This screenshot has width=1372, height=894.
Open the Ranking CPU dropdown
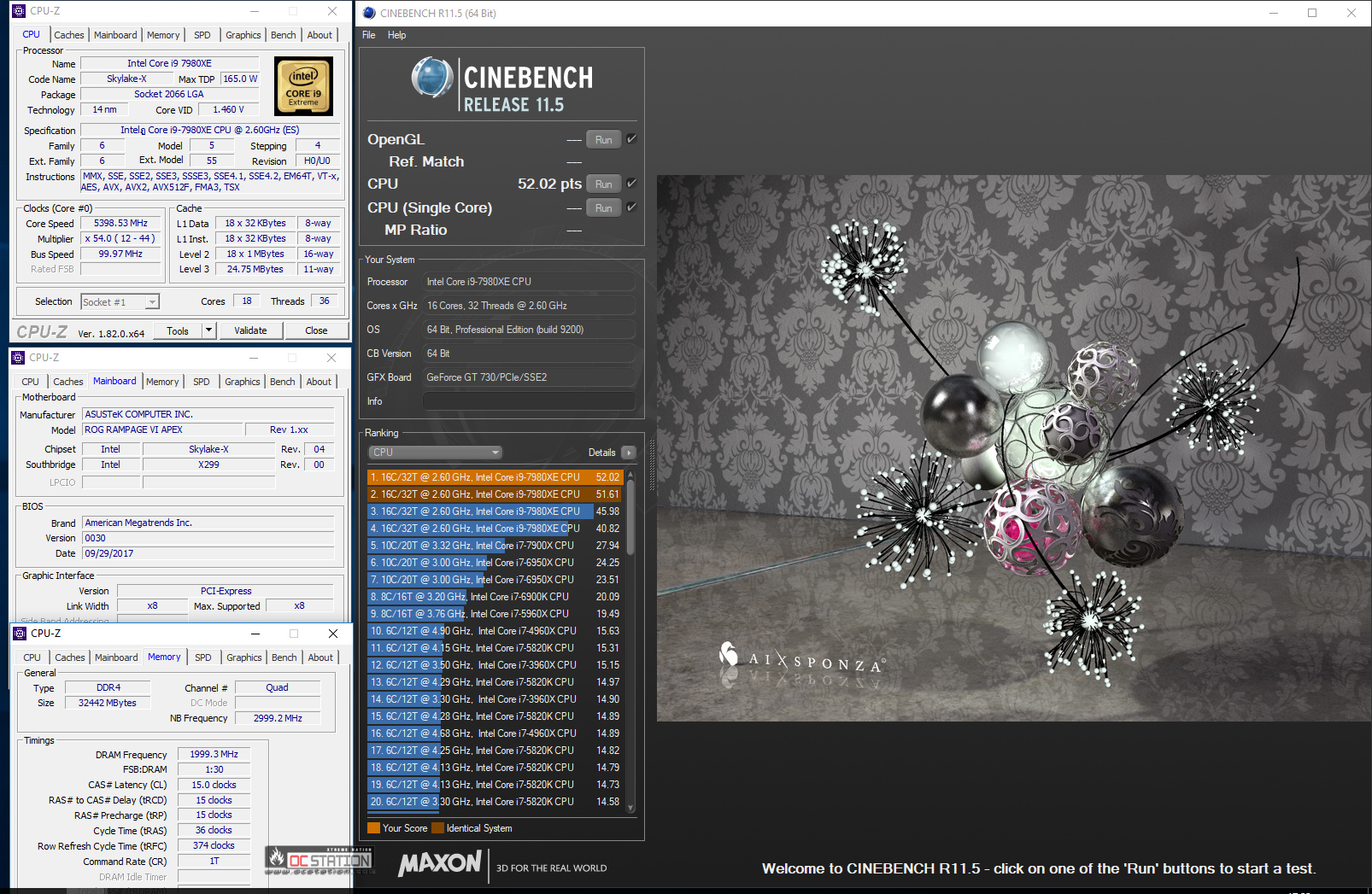tap(436, 453)
